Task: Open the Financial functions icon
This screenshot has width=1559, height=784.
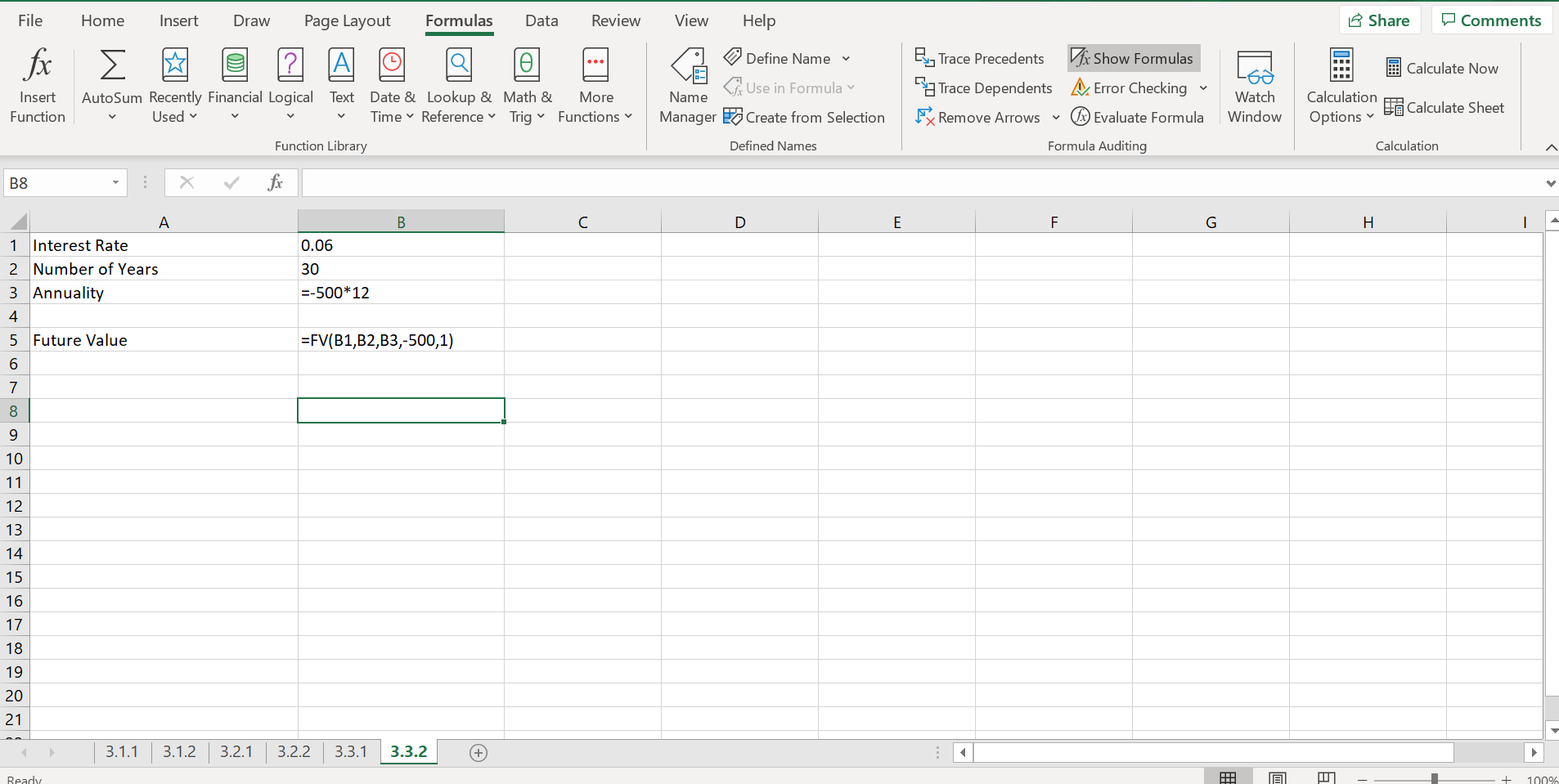Action: point(235,65)
